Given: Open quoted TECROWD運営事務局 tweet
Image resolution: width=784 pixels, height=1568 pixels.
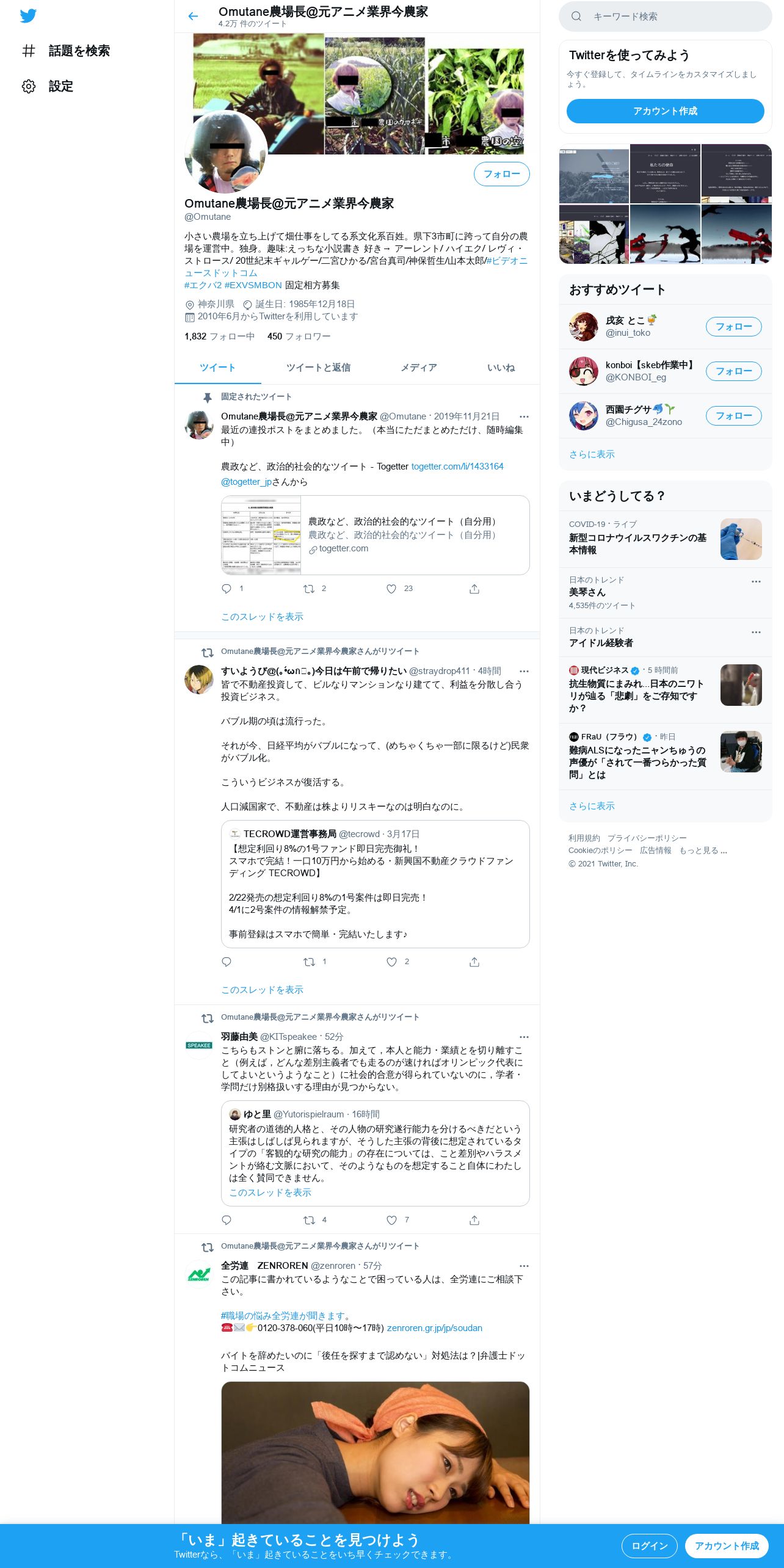Looking at the screenshot, I should point(375,884).
